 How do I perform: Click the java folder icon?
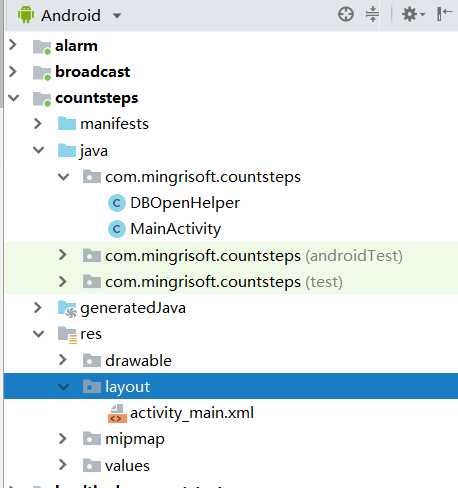(67, 150)
